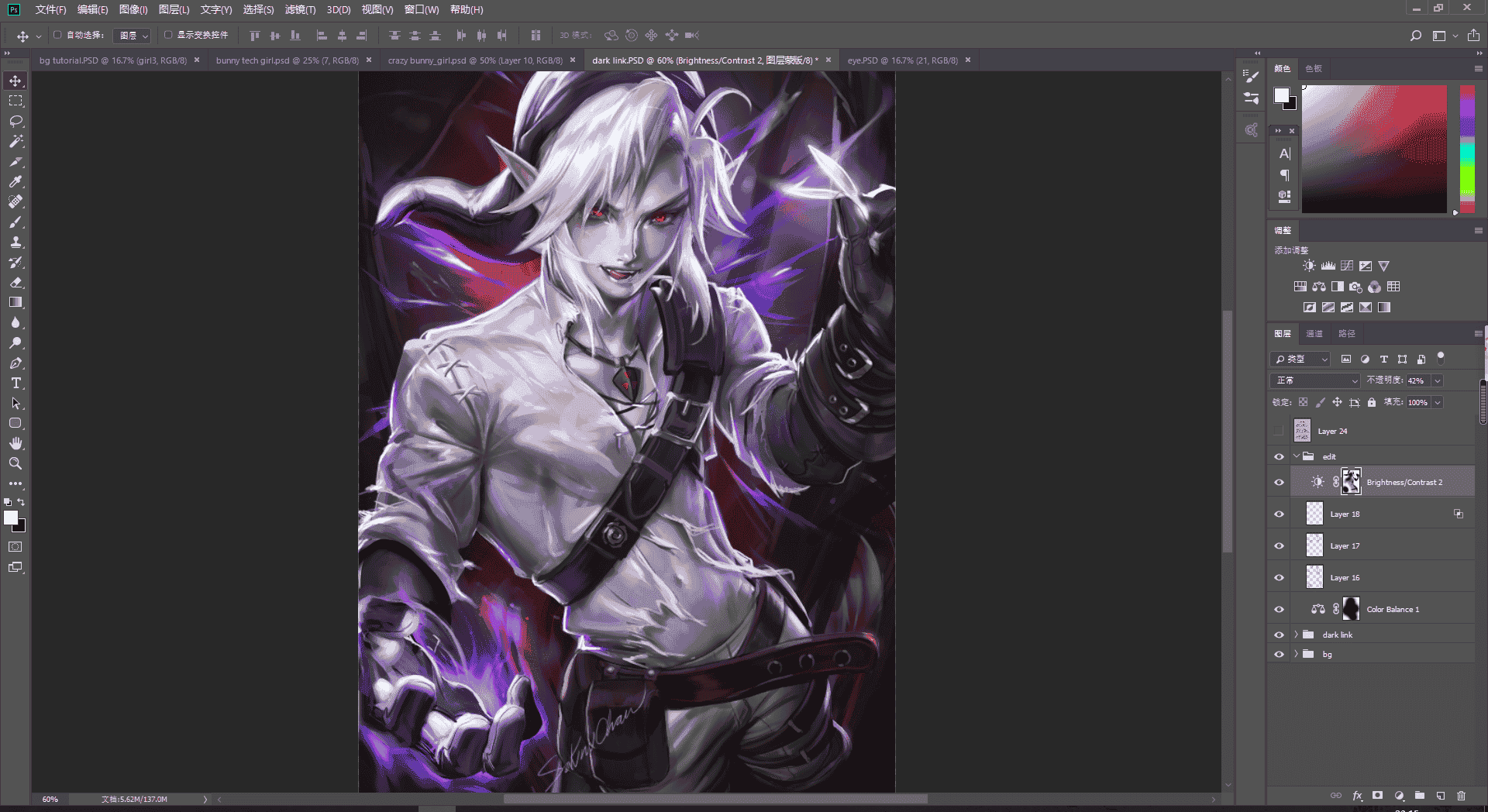
Task: Select the Hand tool
Action: [15, 443]
